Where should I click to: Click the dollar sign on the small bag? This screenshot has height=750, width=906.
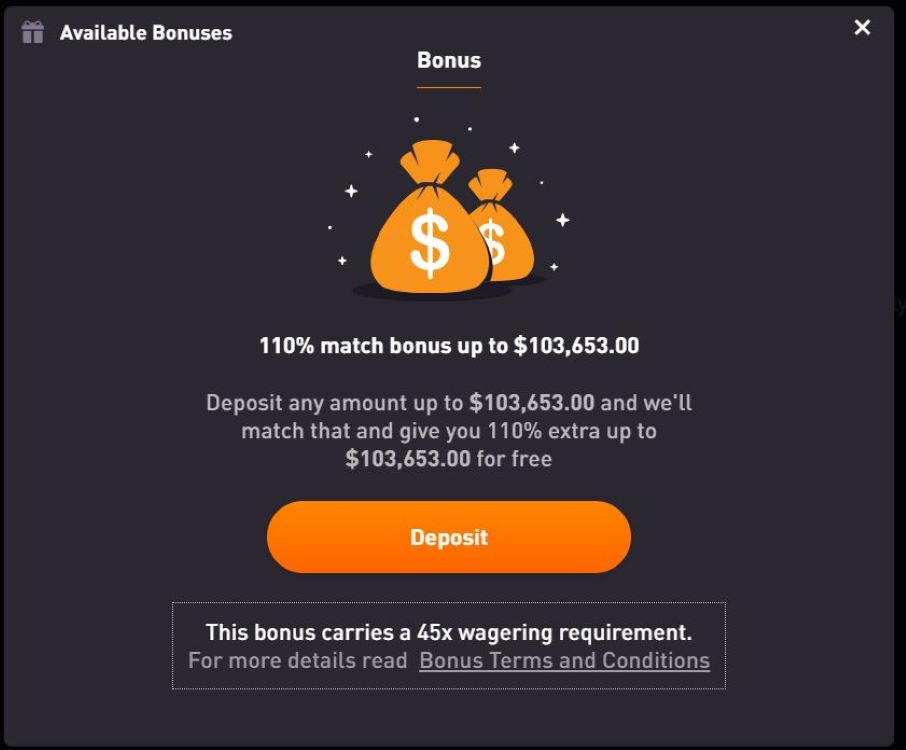[x=493, y=241]
